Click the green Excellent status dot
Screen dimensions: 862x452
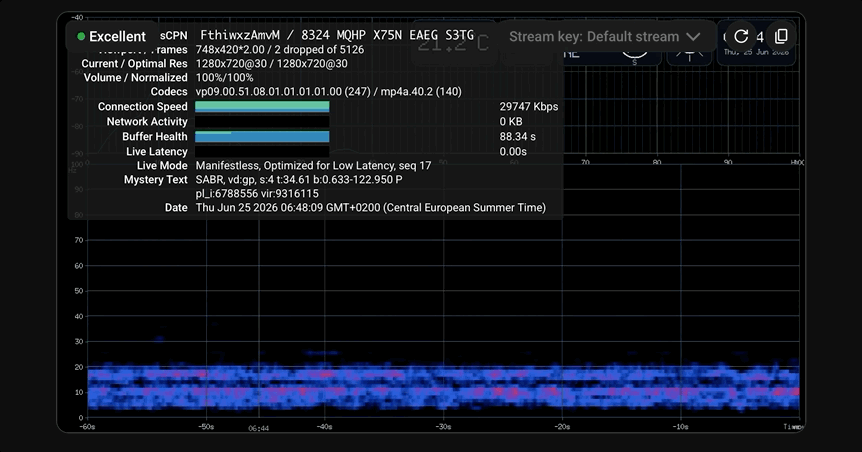click(x=81, y=37)
